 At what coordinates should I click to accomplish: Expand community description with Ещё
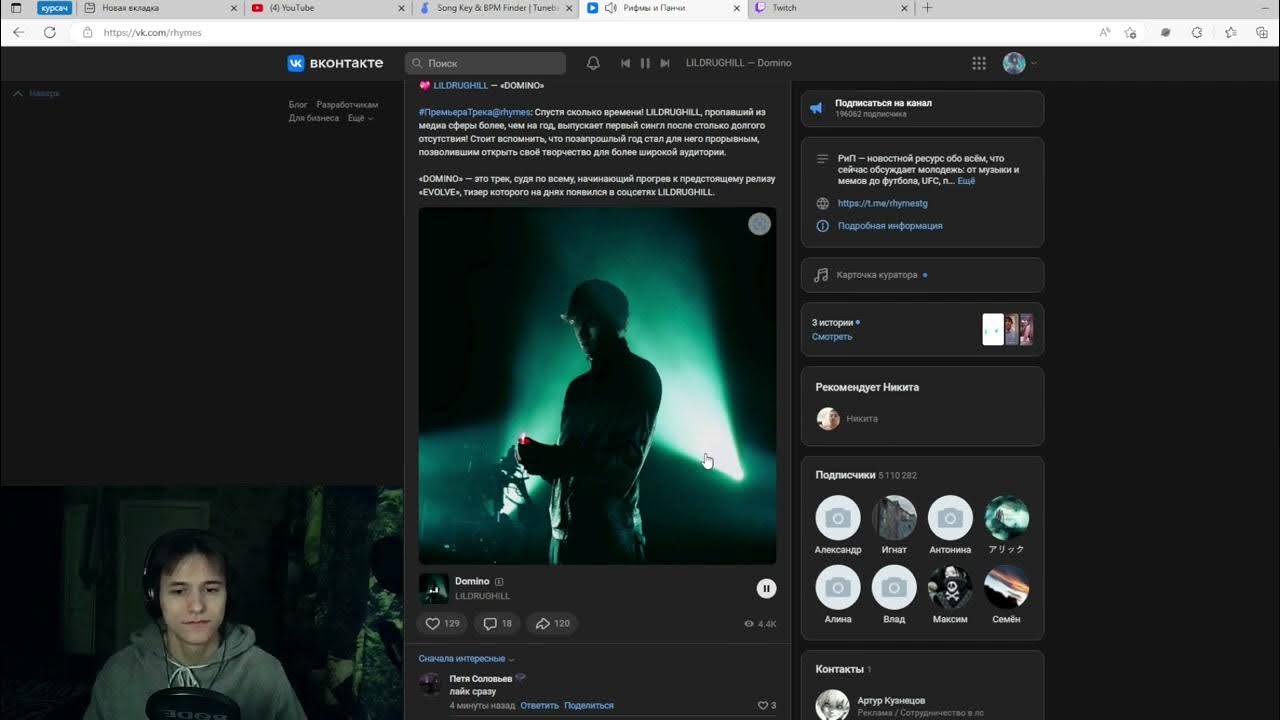point(966,181)
